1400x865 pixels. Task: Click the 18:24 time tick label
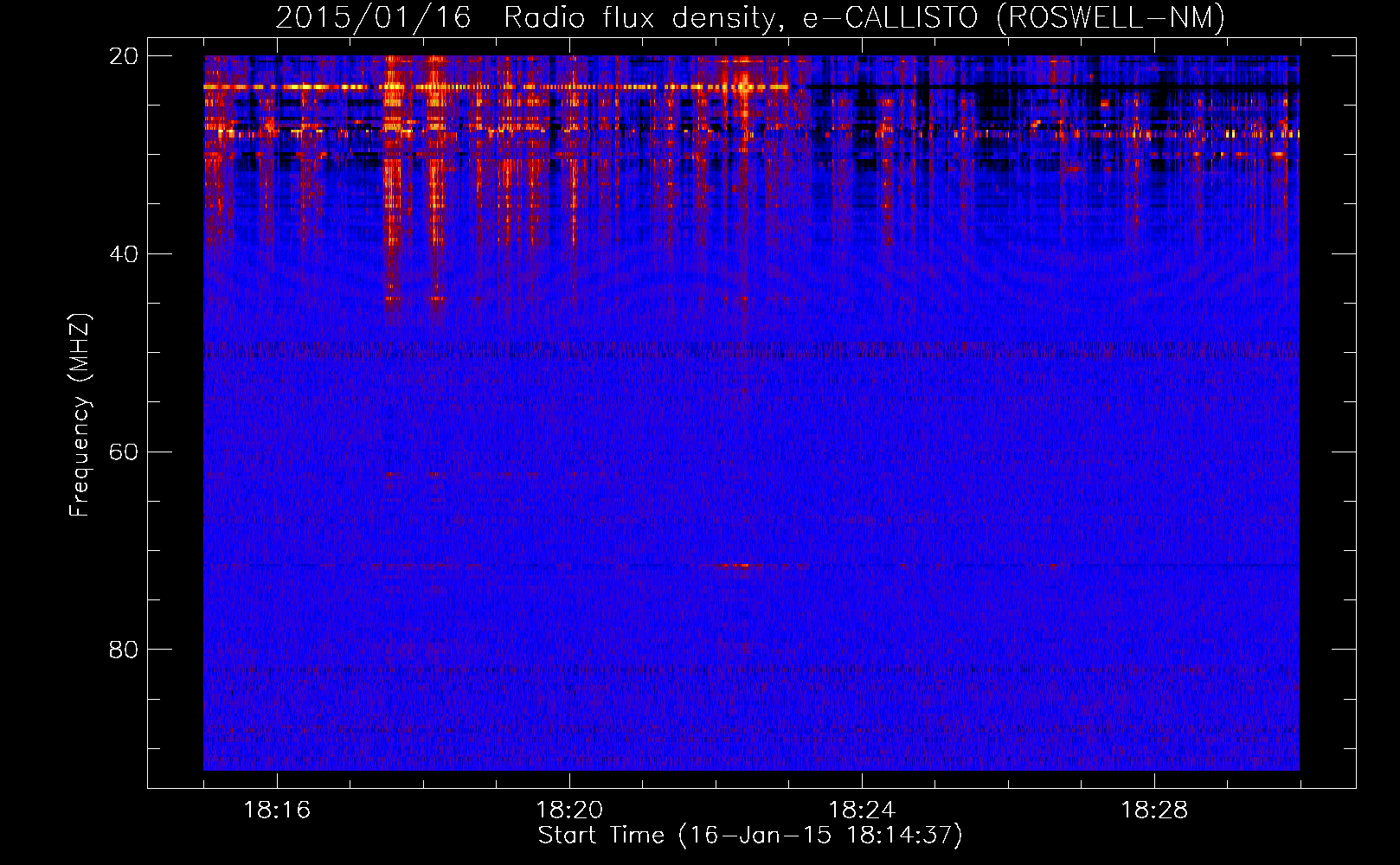(x=862, y=810)
